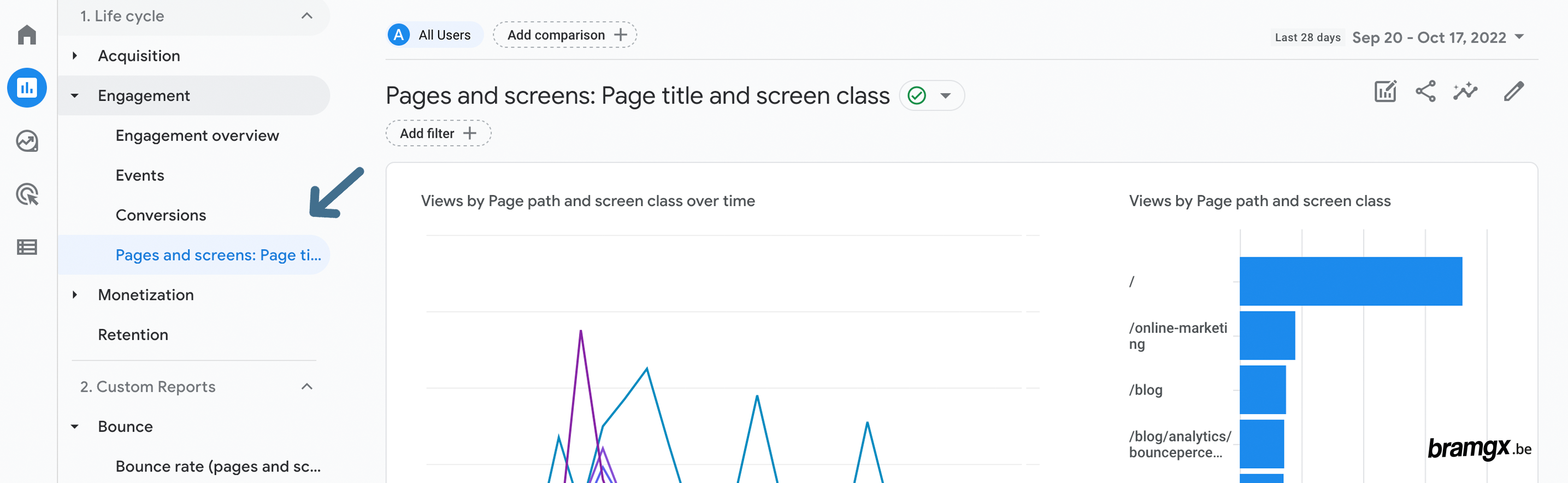Click the blue bar for / path
Image resolution: width=1568 pixels, height=483 pixels.
1351,281
